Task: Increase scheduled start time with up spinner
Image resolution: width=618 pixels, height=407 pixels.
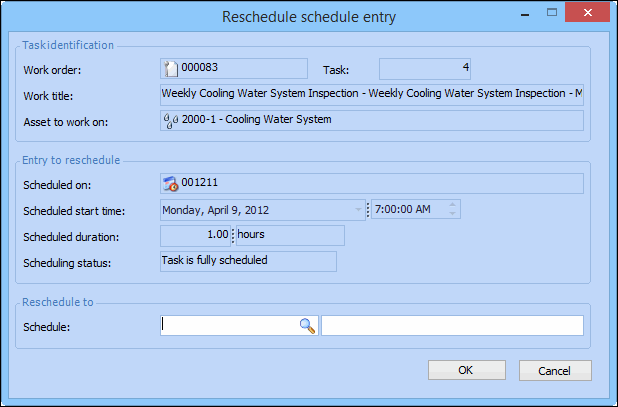Action: point(452,205)
